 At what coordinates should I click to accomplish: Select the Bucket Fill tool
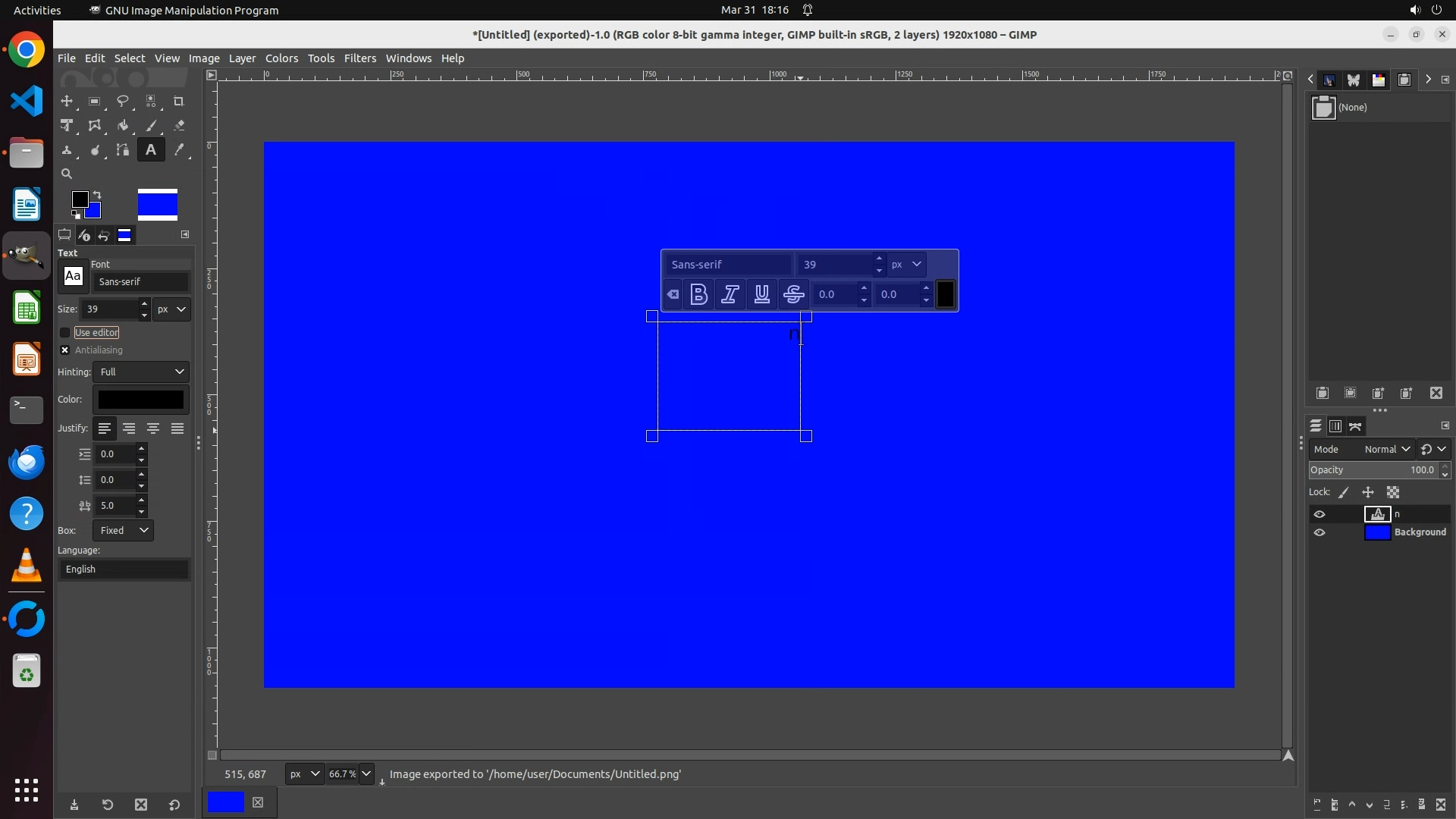(123, 126)
